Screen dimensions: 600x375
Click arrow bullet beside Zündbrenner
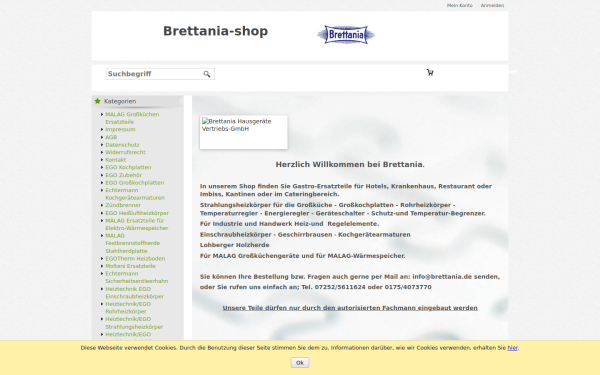(x=102, y=205)
